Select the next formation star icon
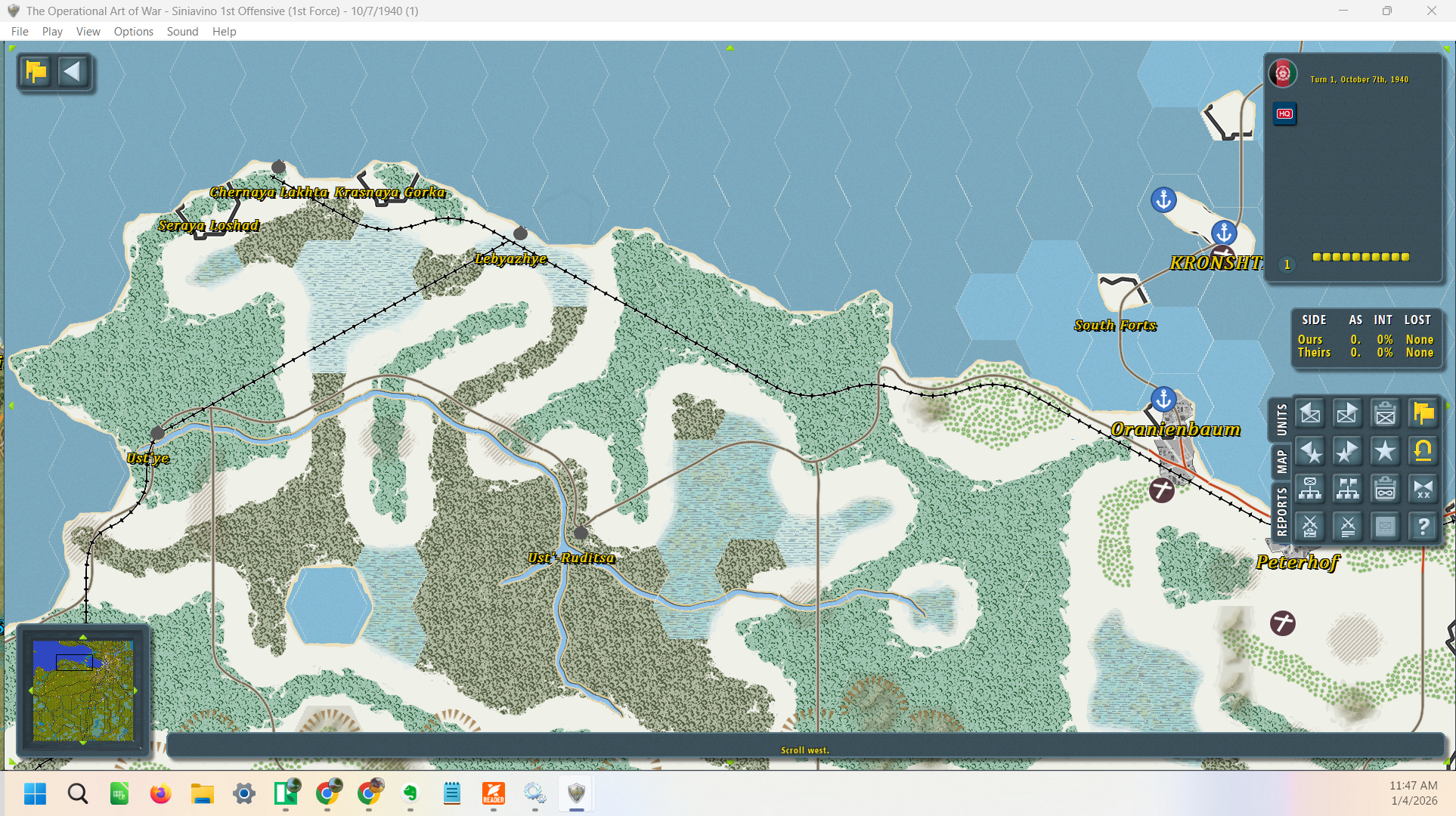The width and height of the screenshot is (1456, 816). pos(1347,451)
